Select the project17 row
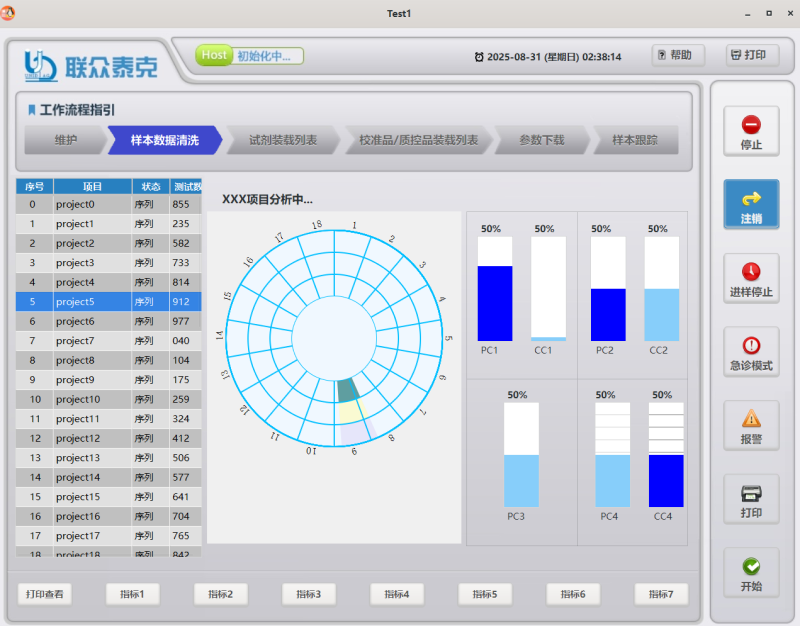The width and height of the screenshot is (800, 626). [x=109, y=536]
